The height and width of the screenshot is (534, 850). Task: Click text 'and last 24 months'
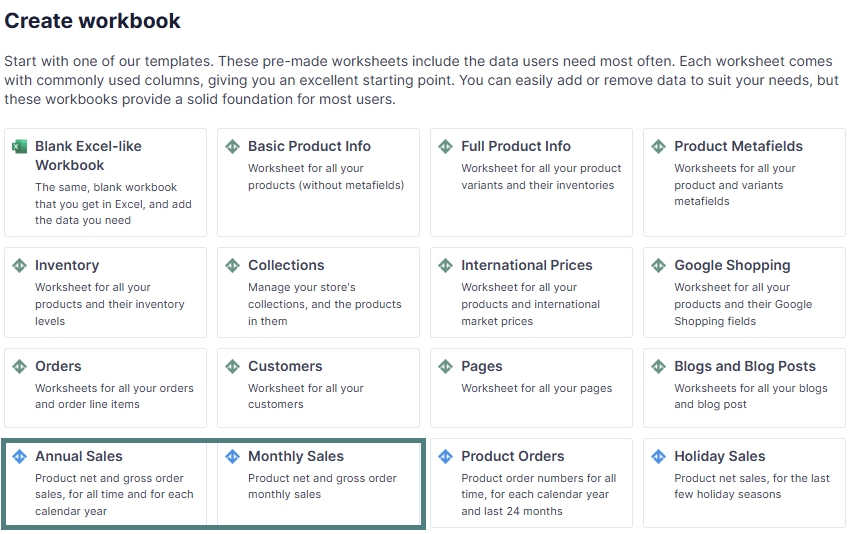coord(512,511)
